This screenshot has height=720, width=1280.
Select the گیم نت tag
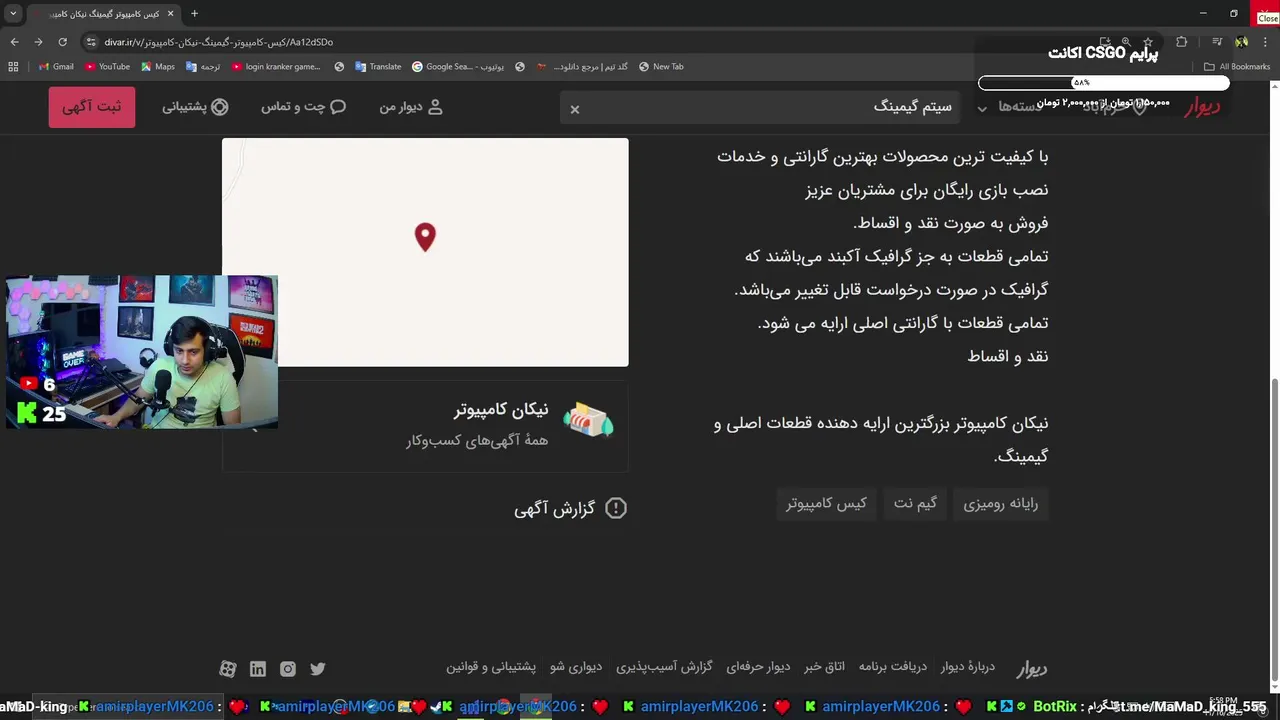915,504
